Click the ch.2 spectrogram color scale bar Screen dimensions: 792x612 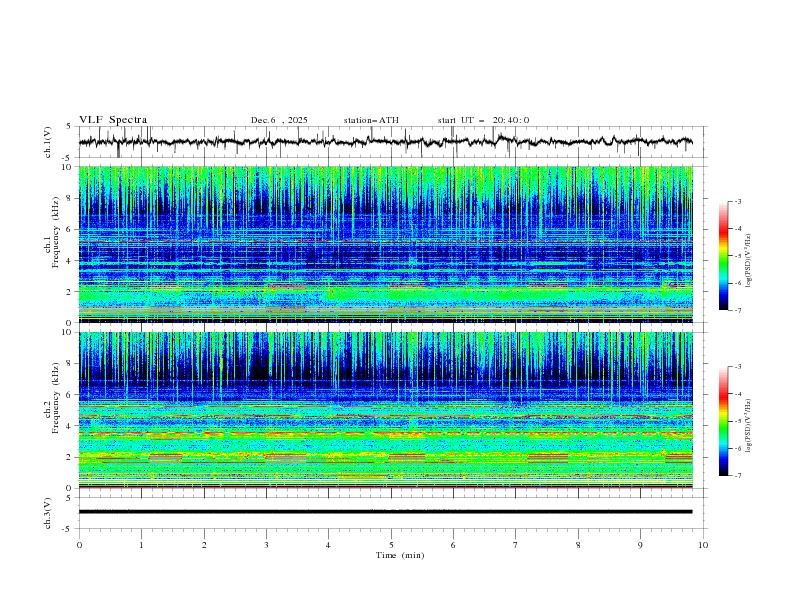coord(724,421)
